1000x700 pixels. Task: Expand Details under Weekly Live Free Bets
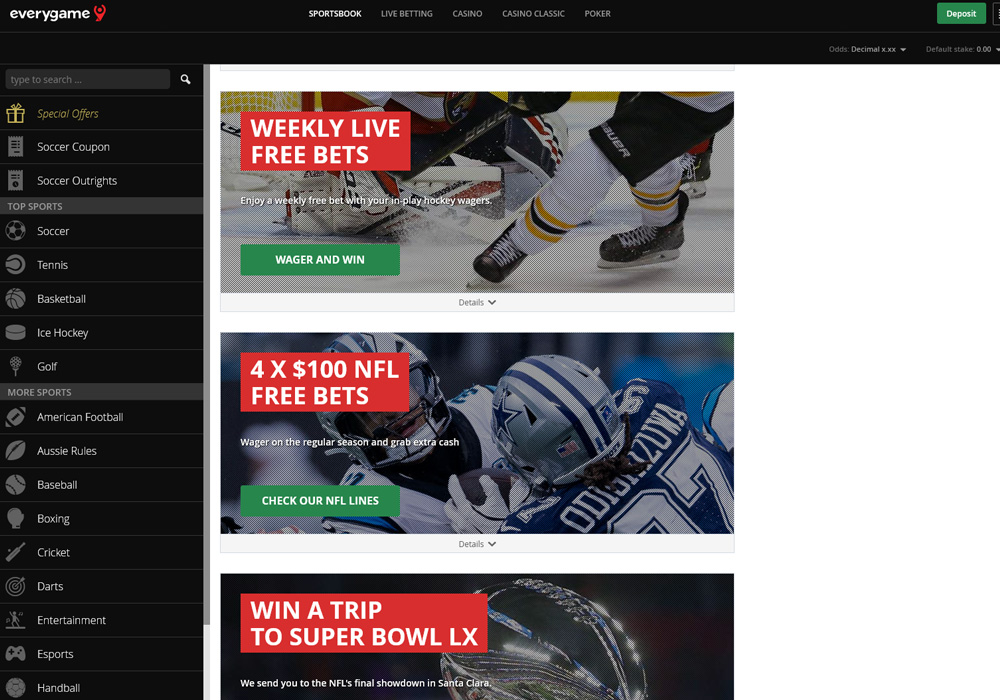[x=477, y=302]
